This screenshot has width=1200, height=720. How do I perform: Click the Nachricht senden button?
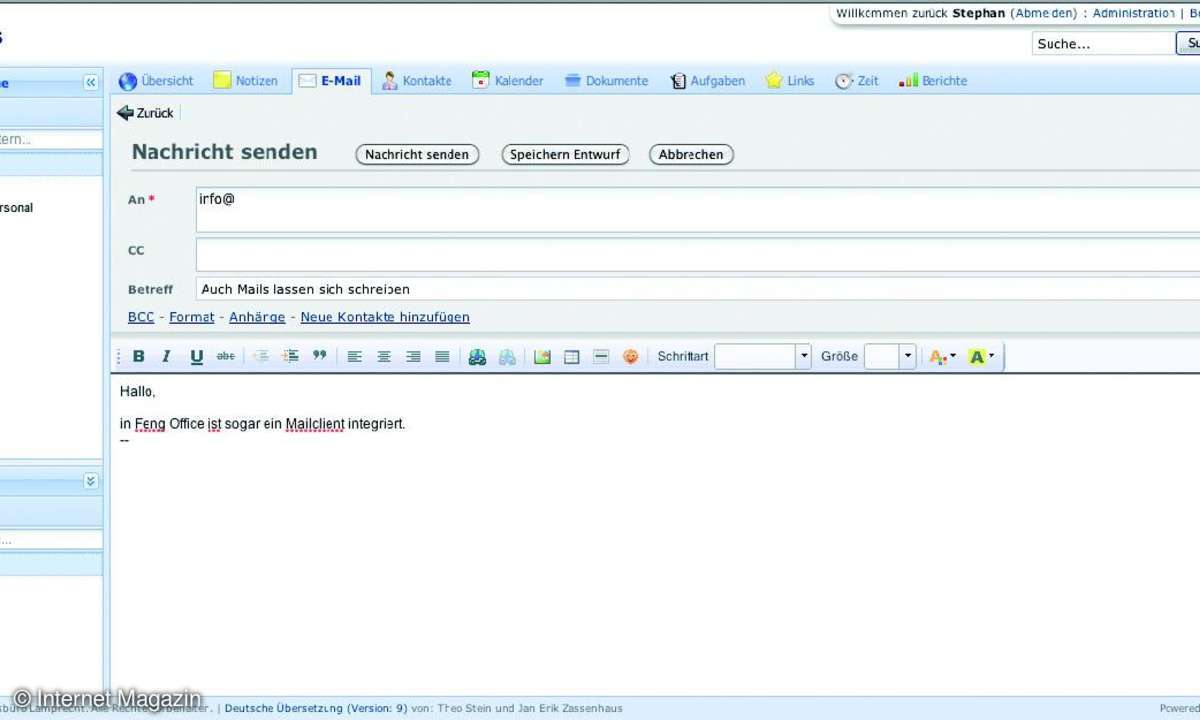(x=417, y=155)
